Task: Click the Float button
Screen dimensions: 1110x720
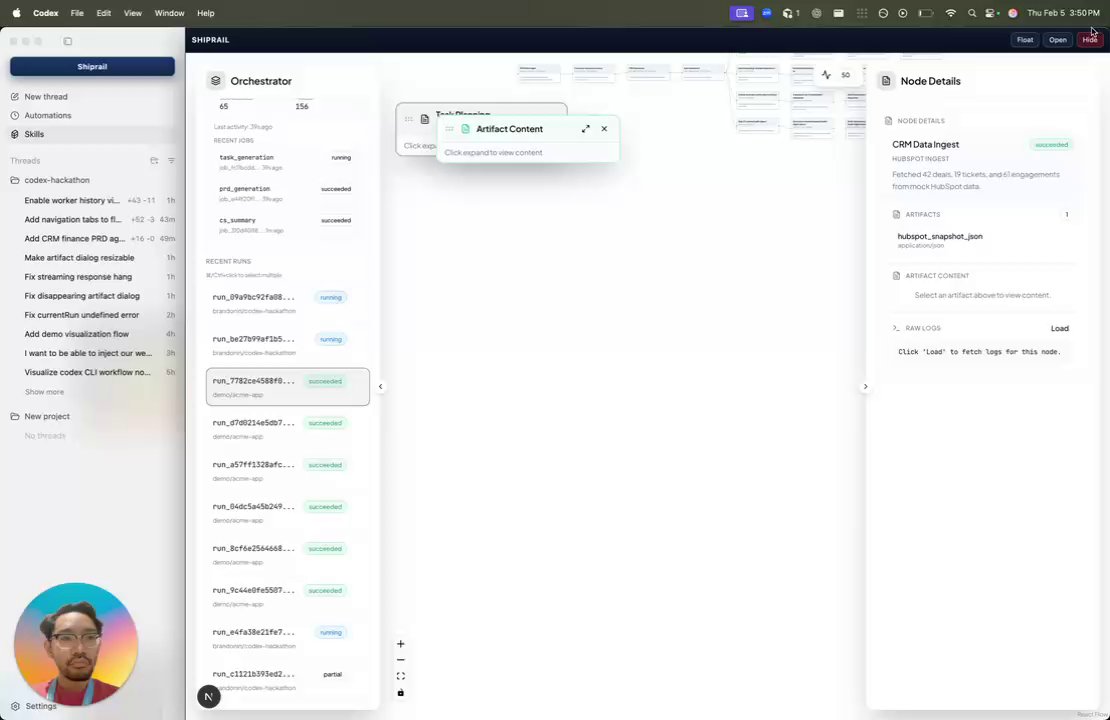Action: point(1025,40)
